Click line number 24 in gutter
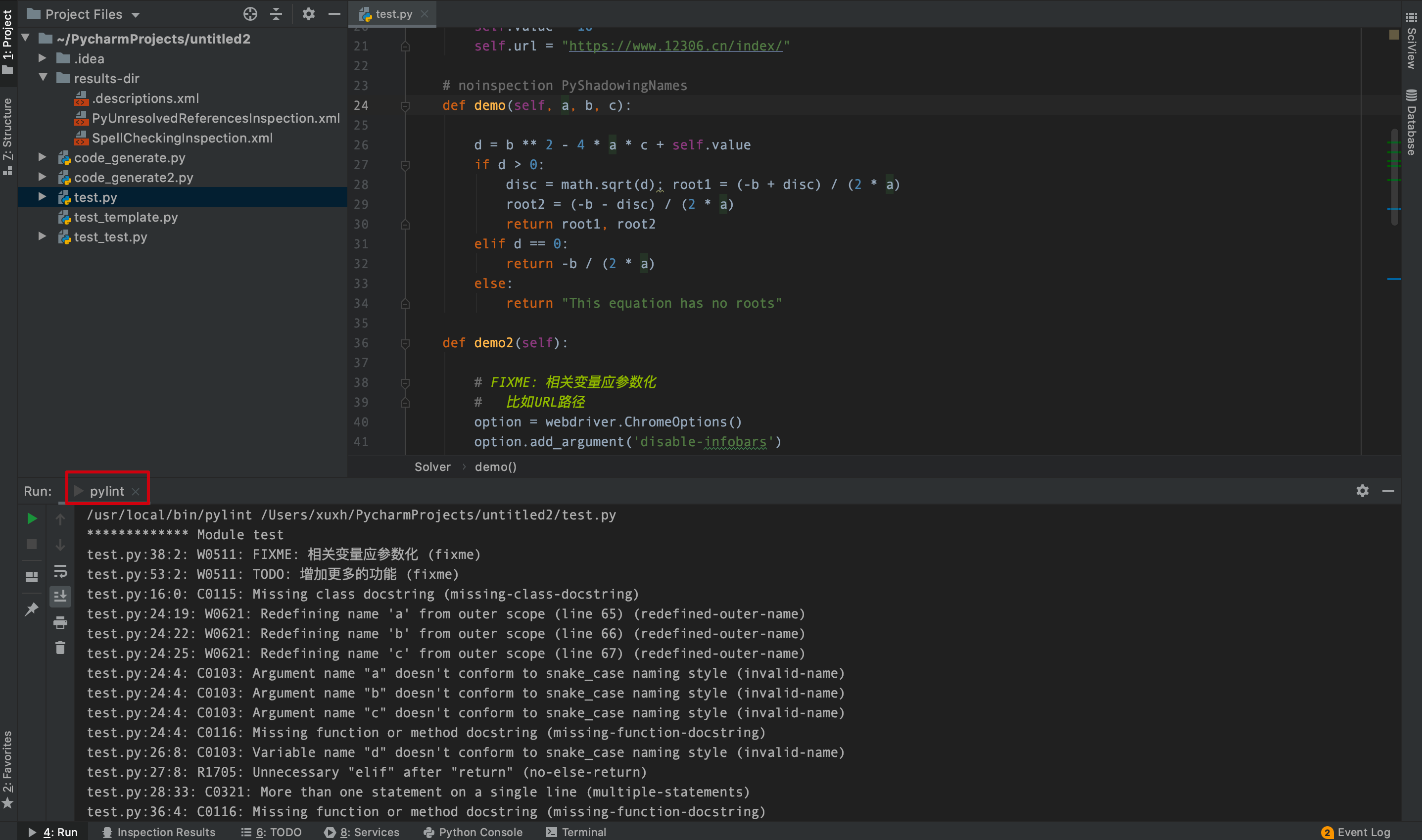Viewport: 1422px width, 840px height. 361,106
